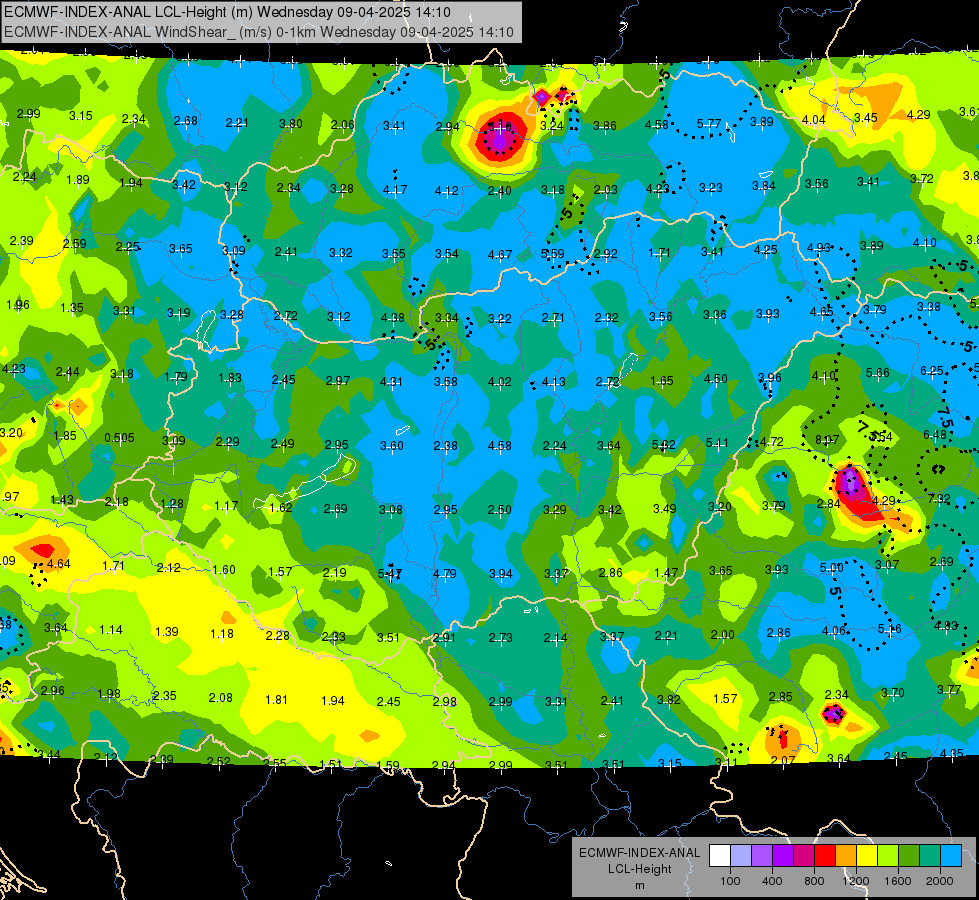Click the LCL-Height header line at top
Image resolution: width=979 pixels, height=900 pixels.
tap(227, 12)
